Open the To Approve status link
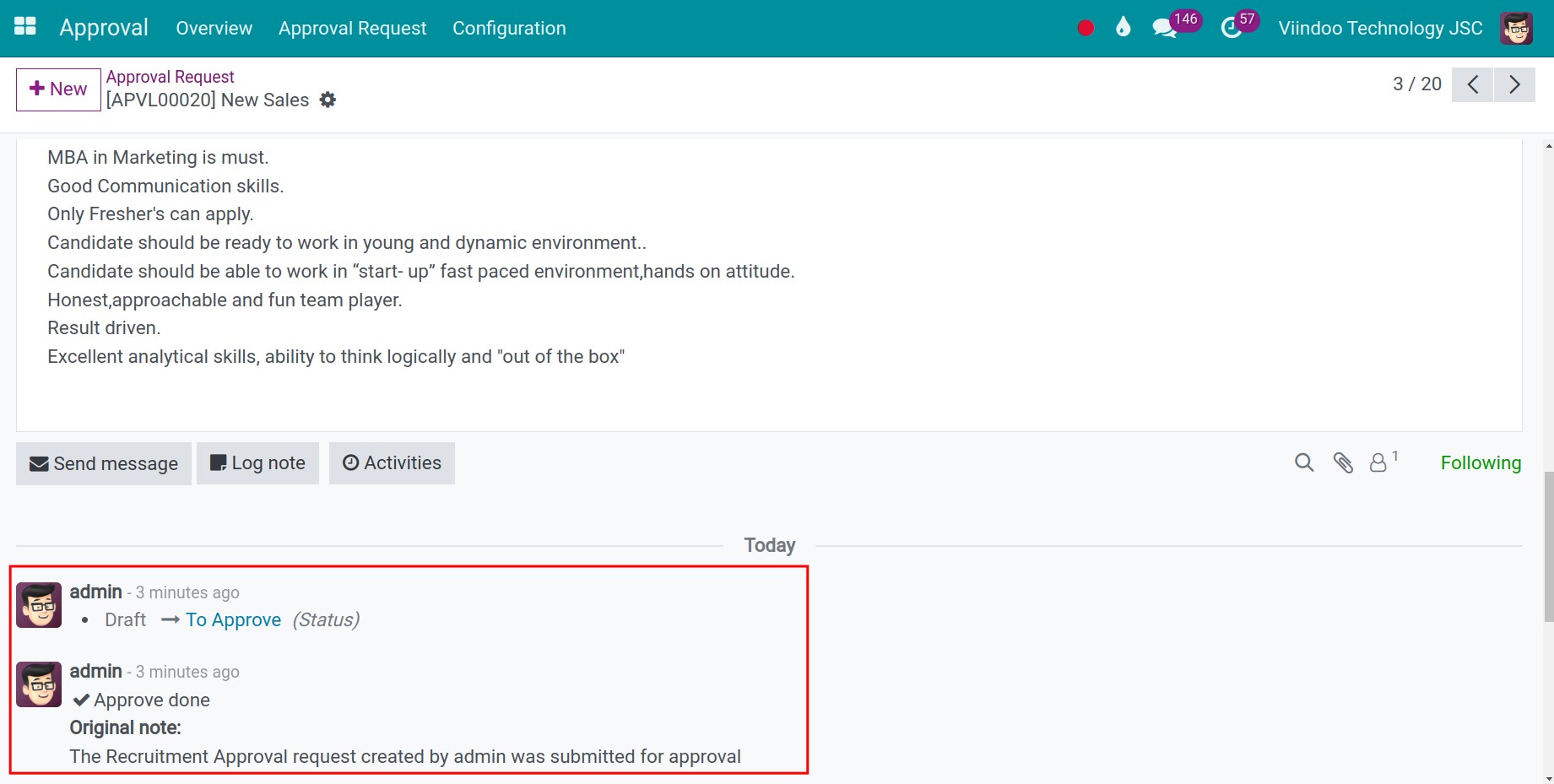1554x784 pixels. pos(233,619)
